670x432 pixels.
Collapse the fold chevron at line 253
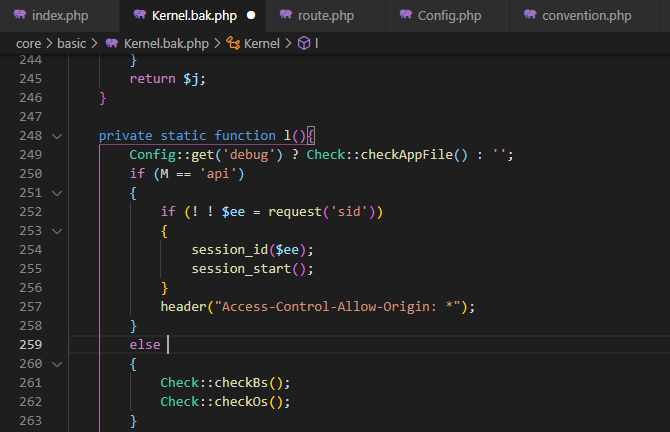(57, 231)
